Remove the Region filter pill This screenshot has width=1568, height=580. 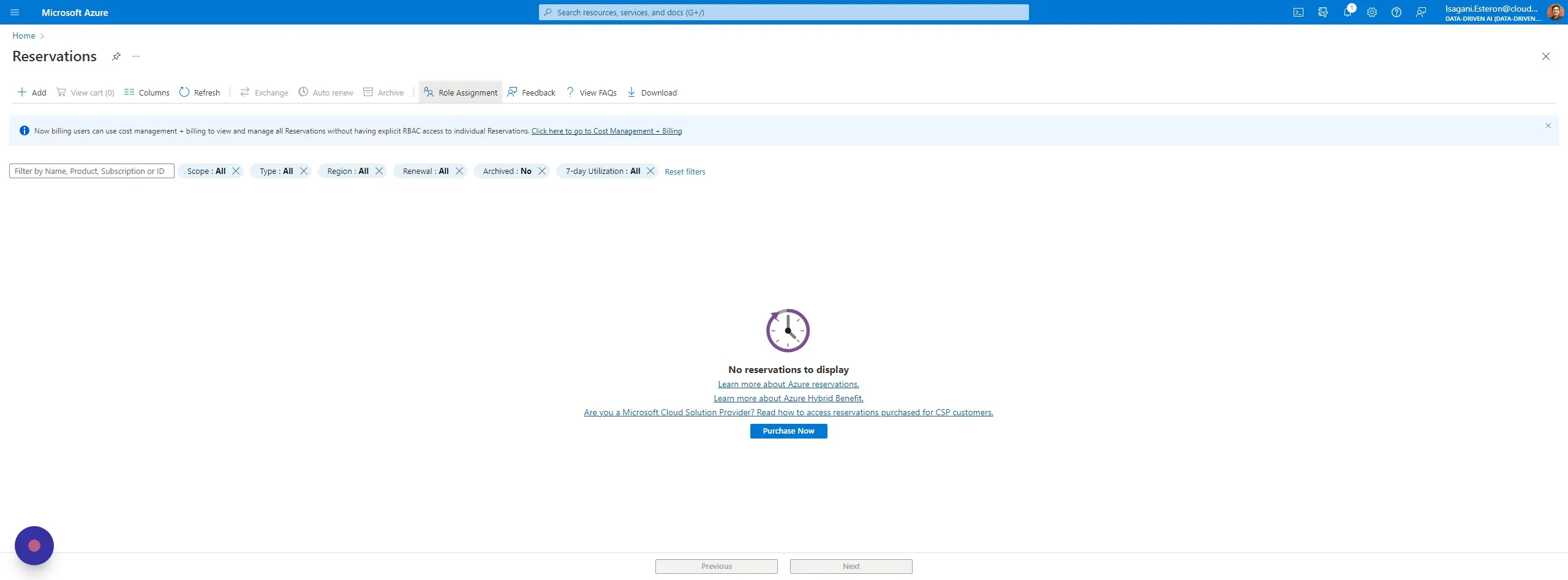pos(379,171)
